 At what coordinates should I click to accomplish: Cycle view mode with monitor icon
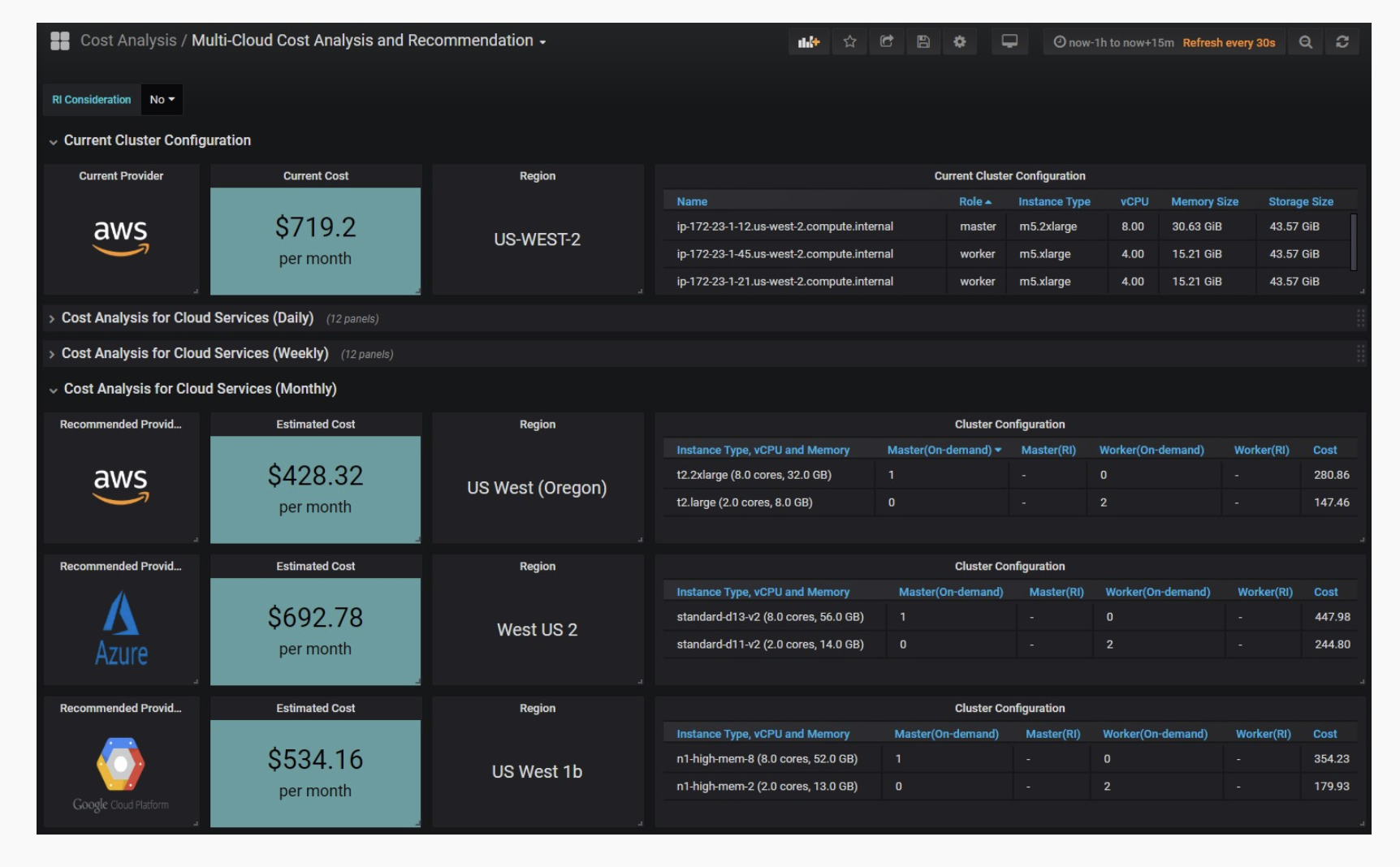point(1009,42)
